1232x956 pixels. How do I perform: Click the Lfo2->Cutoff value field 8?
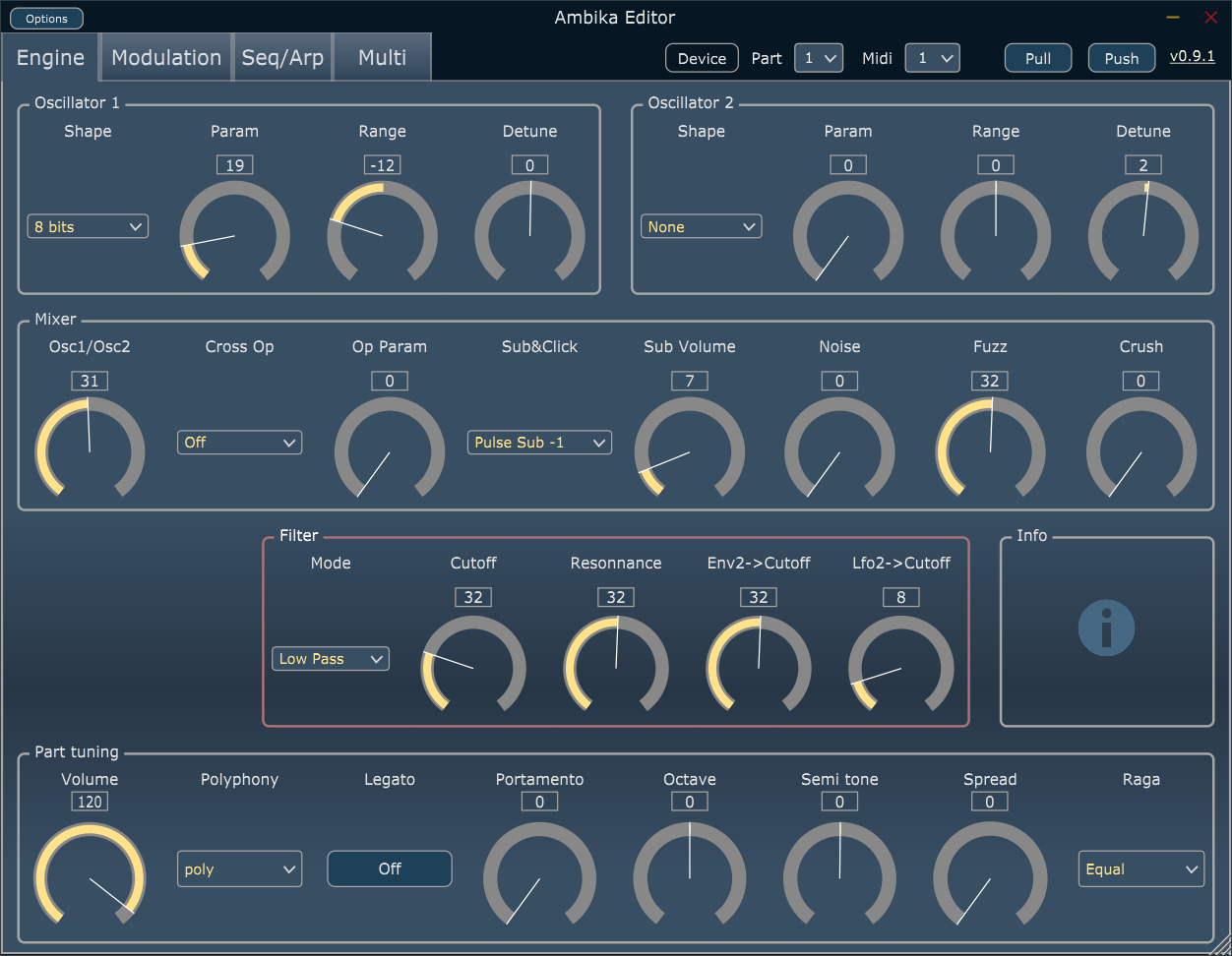tap(901, 597)
